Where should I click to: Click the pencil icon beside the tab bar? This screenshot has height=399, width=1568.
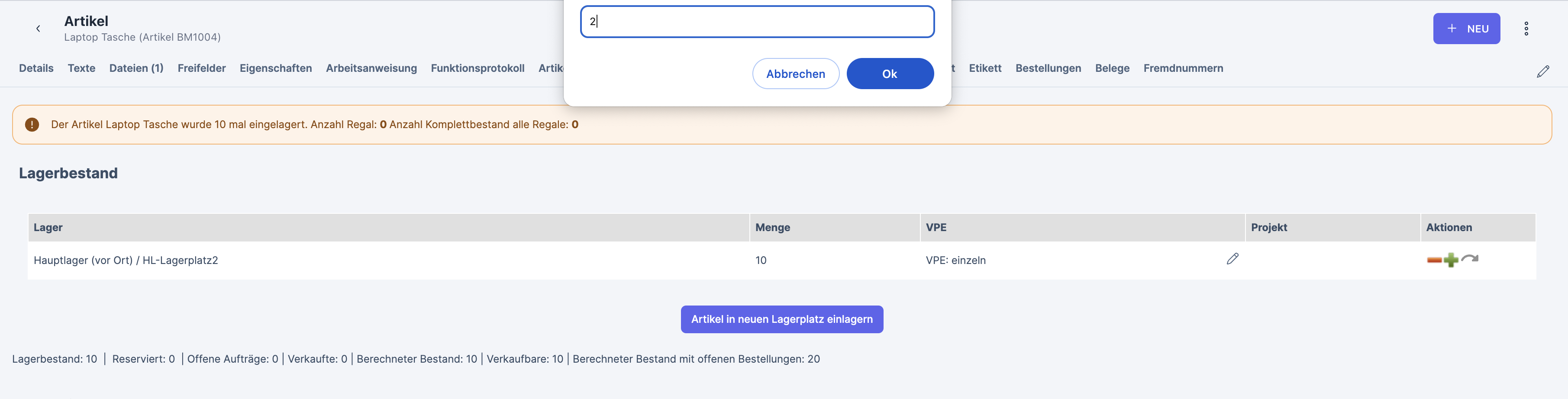click(x=1542, y=72)
